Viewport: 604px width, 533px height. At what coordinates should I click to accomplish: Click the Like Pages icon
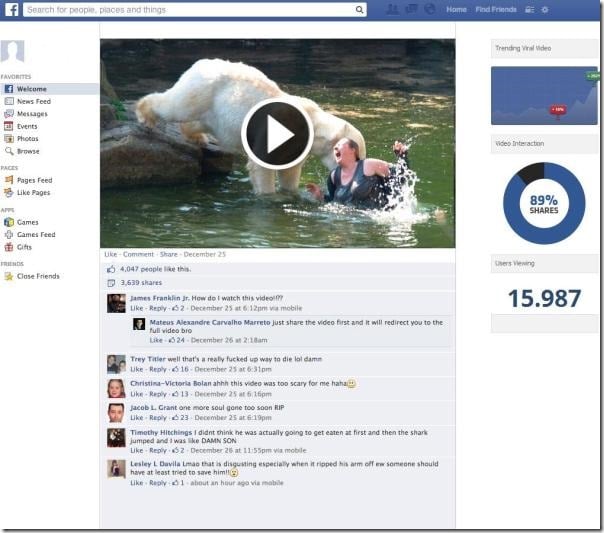tap(8, 192)
